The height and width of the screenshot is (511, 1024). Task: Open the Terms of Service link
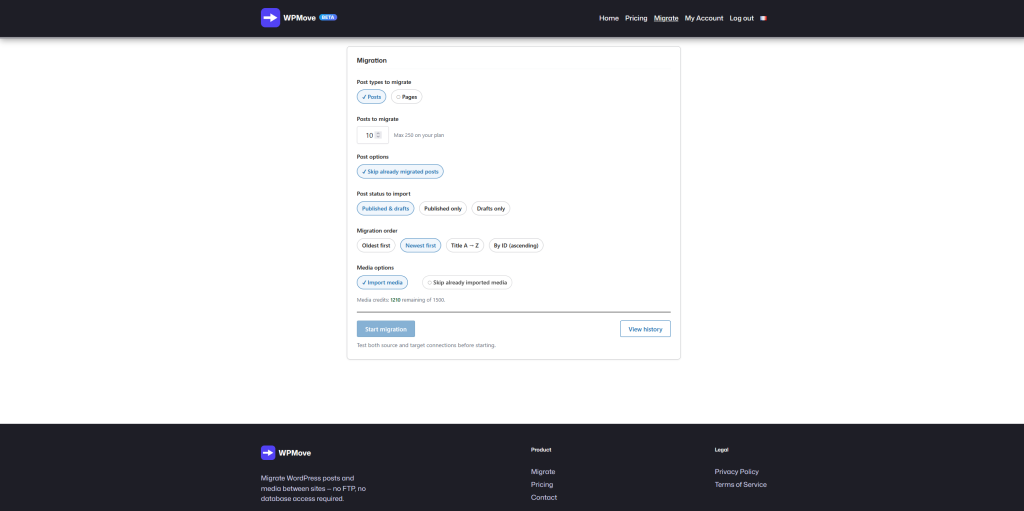741,485
